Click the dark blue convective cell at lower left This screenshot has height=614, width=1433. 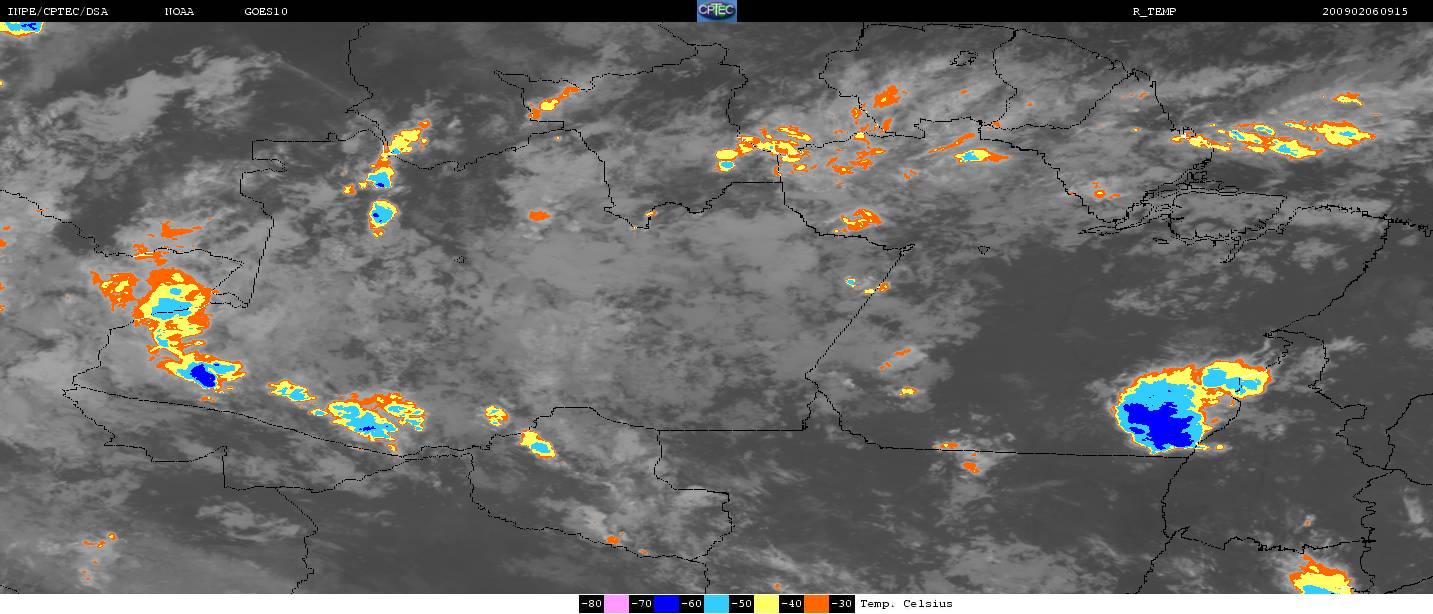204,375
